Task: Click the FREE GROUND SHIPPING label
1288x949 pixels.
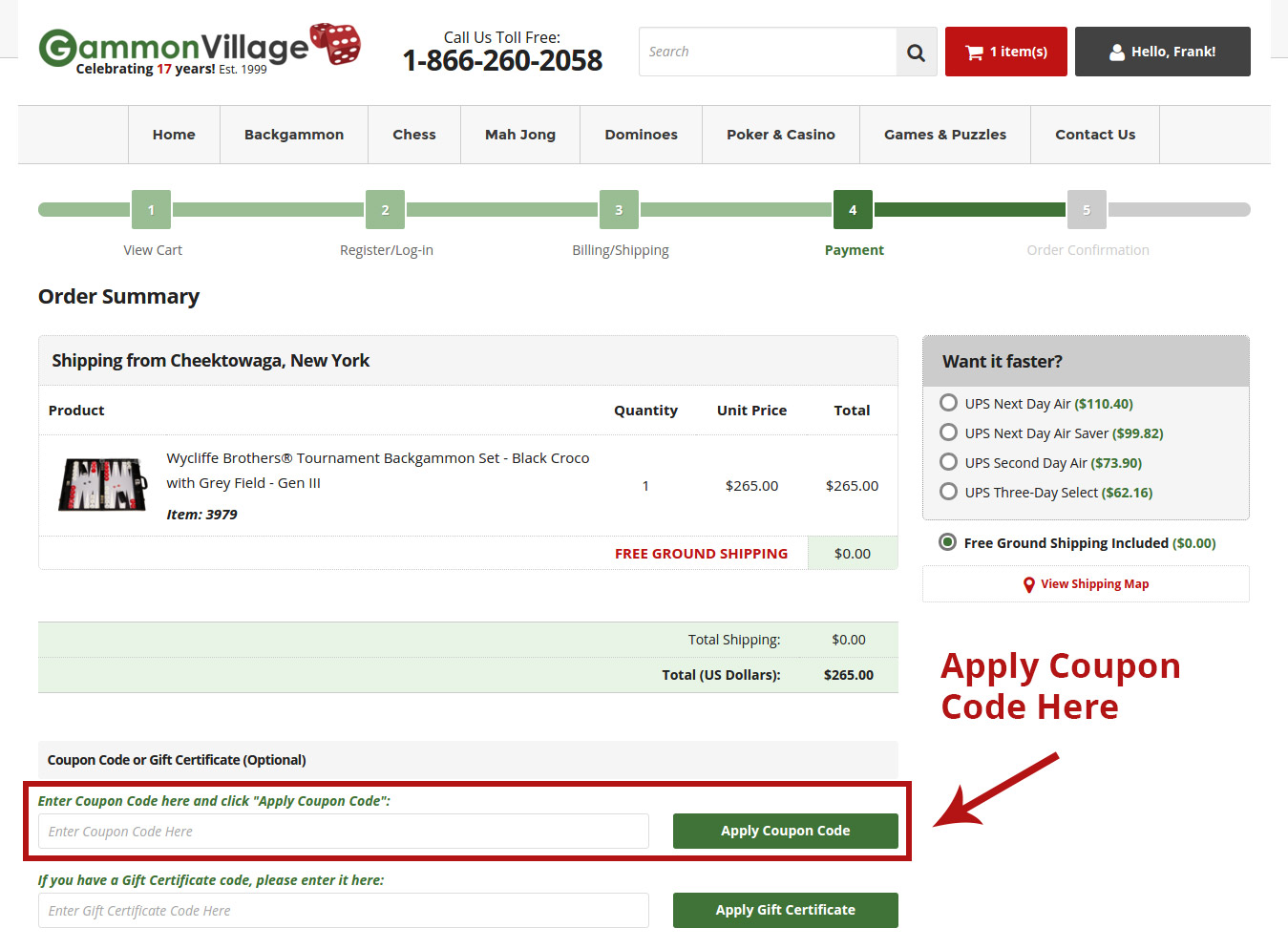Action: pos(702,554)
